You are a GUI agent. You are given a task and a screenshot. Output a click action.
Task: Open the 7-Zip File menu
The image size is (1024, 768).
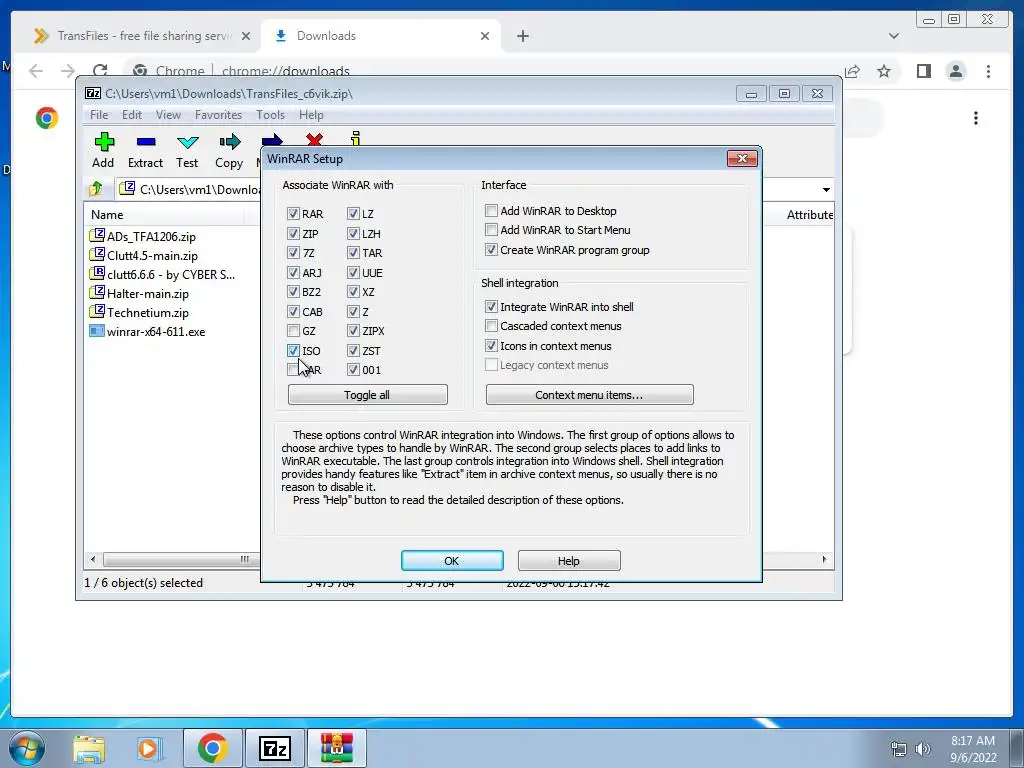tap(99, 115)
